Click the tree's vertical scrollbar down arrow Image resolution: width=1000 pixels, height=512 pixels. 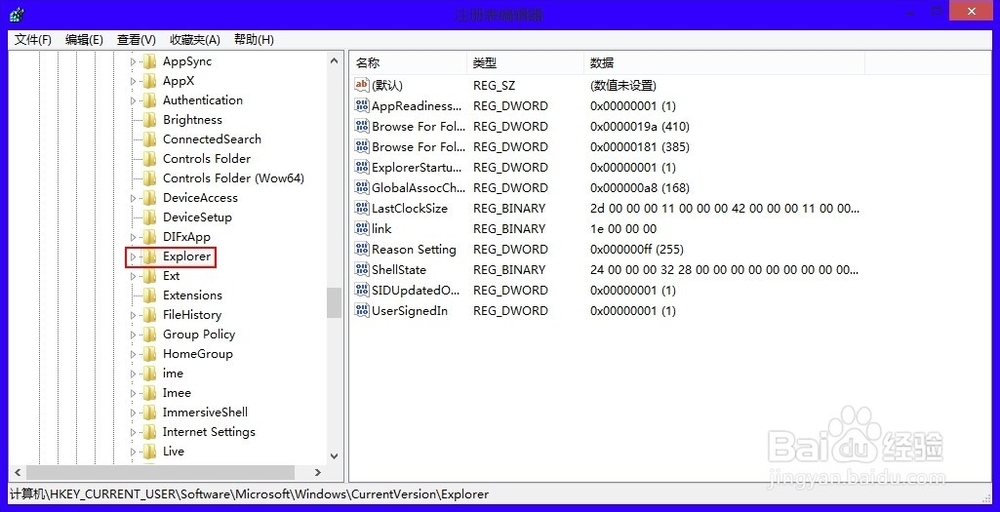click(334, 457)
